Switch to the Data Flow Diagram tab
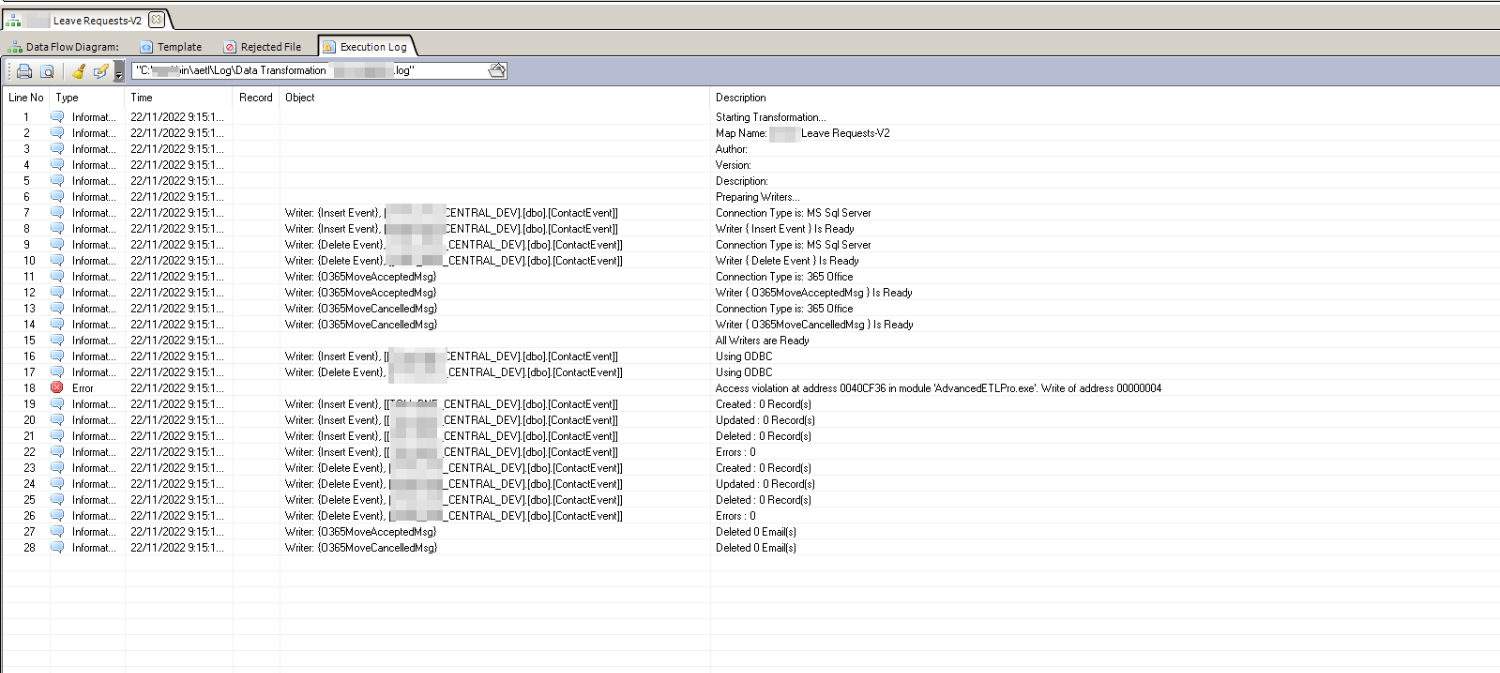This screenshot has height=673, width=1500. click(63, 47)
